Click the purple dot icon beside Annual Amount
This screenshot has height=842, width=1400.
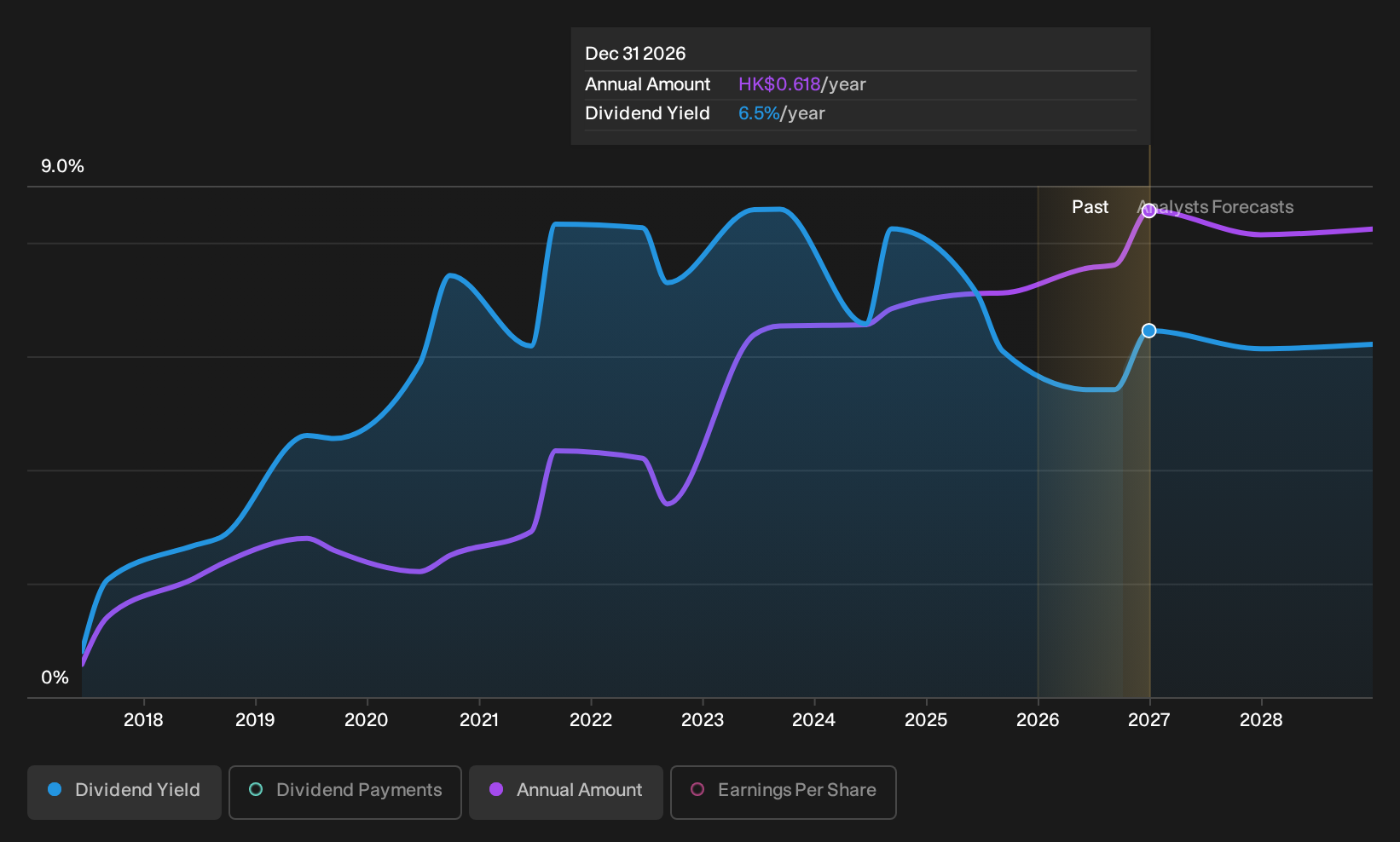pos(496,789)
